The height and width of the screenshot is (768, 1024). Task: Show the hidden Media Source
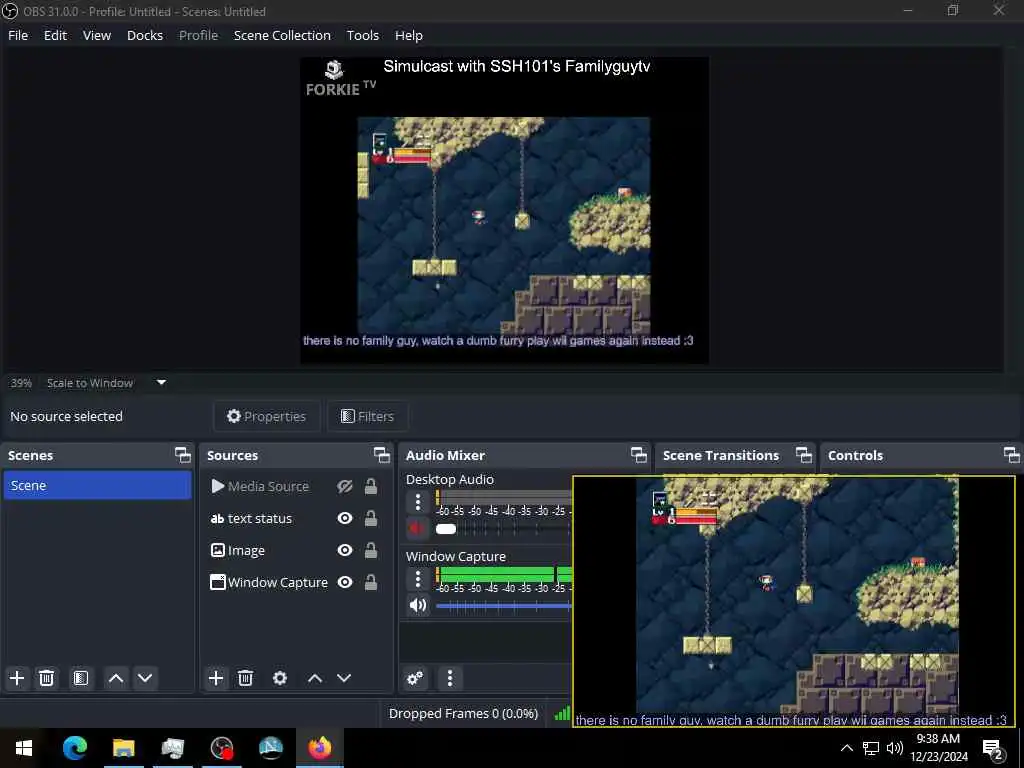[344, 486]
